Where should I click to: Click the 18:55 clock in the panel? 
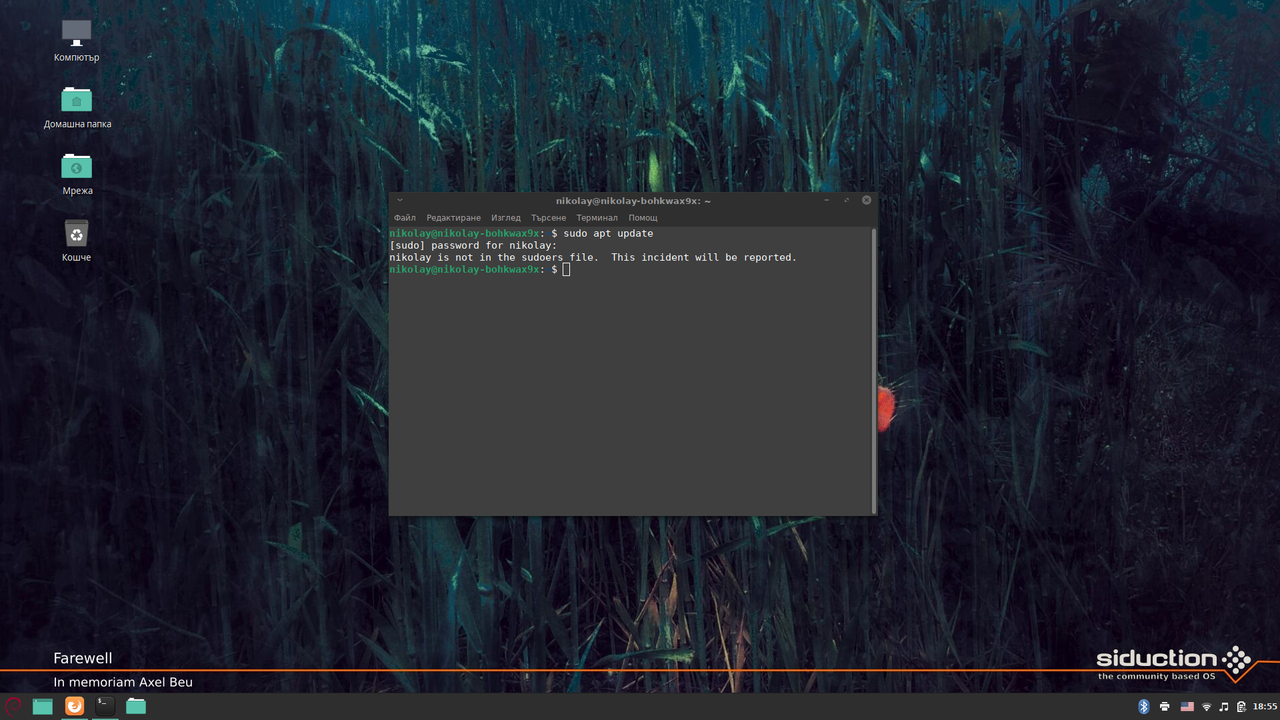[1265, 707]
